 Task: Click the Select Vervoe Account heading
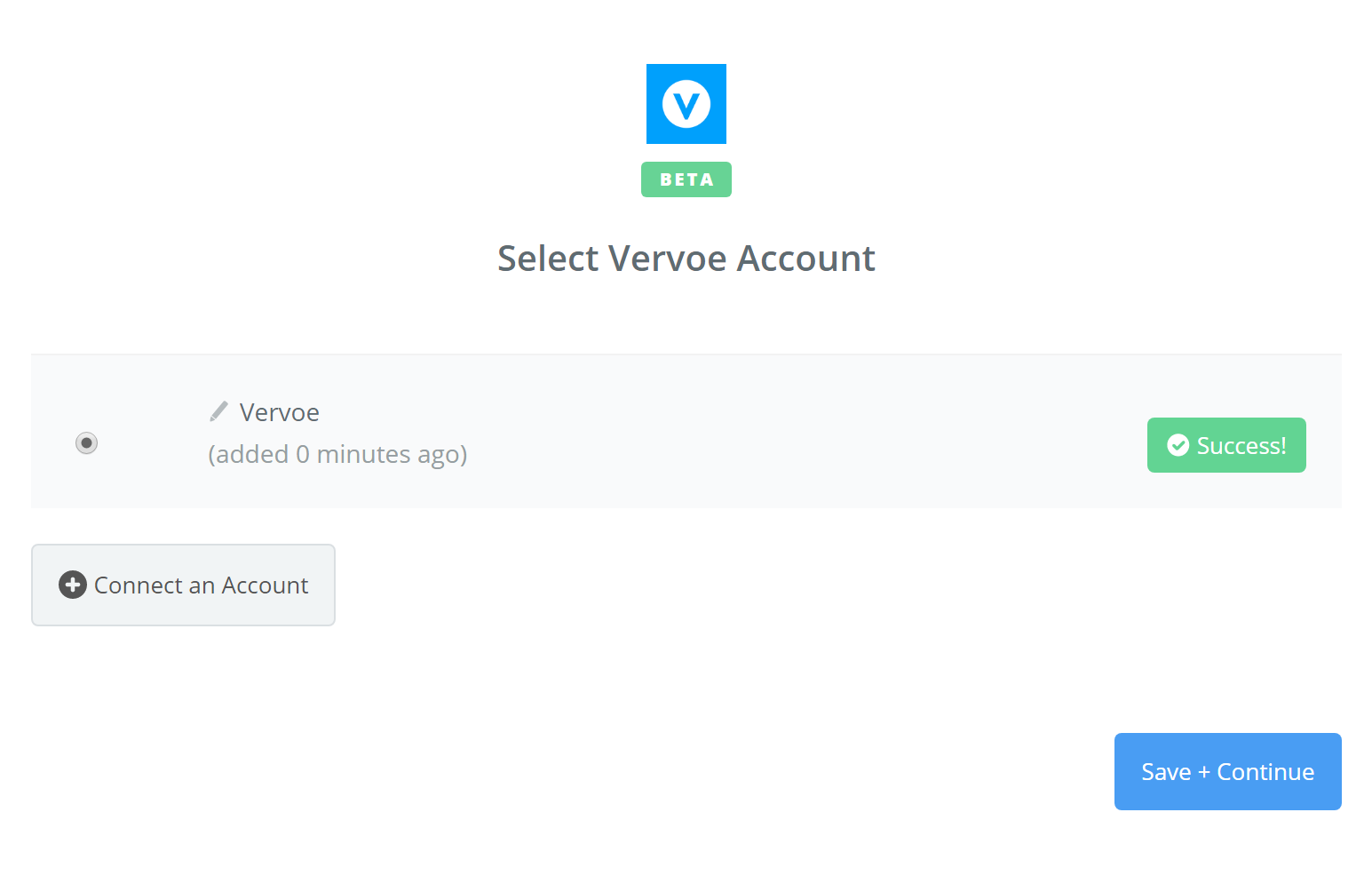686,258
